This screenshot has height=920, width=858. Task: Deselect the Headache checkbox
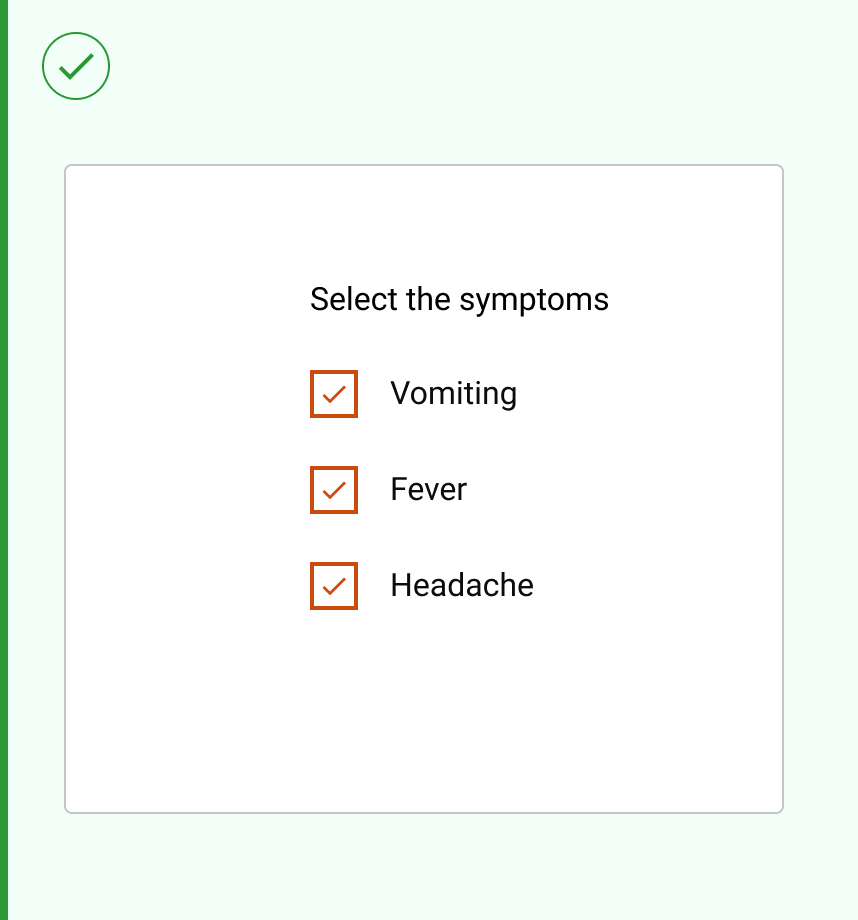pyautogui.click(x=334, y=586)
